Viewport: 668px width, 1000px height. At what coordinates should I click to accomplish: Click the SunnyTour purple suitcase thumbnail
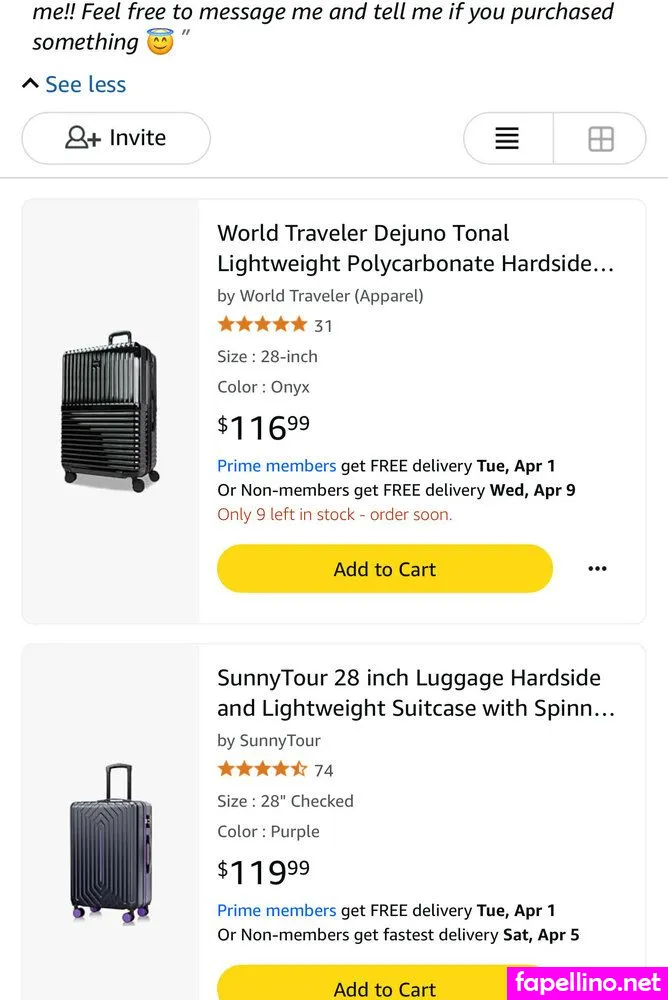click(x=110, y=843)
